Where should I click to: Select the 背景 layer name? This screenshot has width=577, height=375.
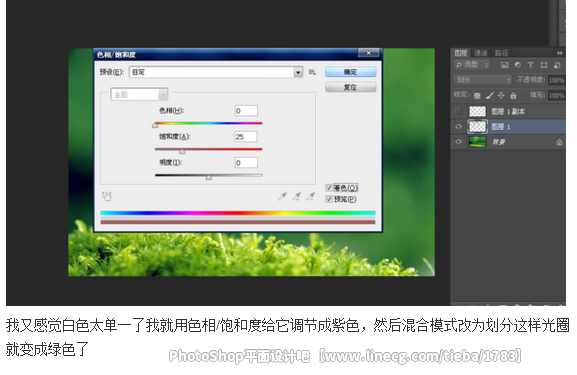point(499,142)
